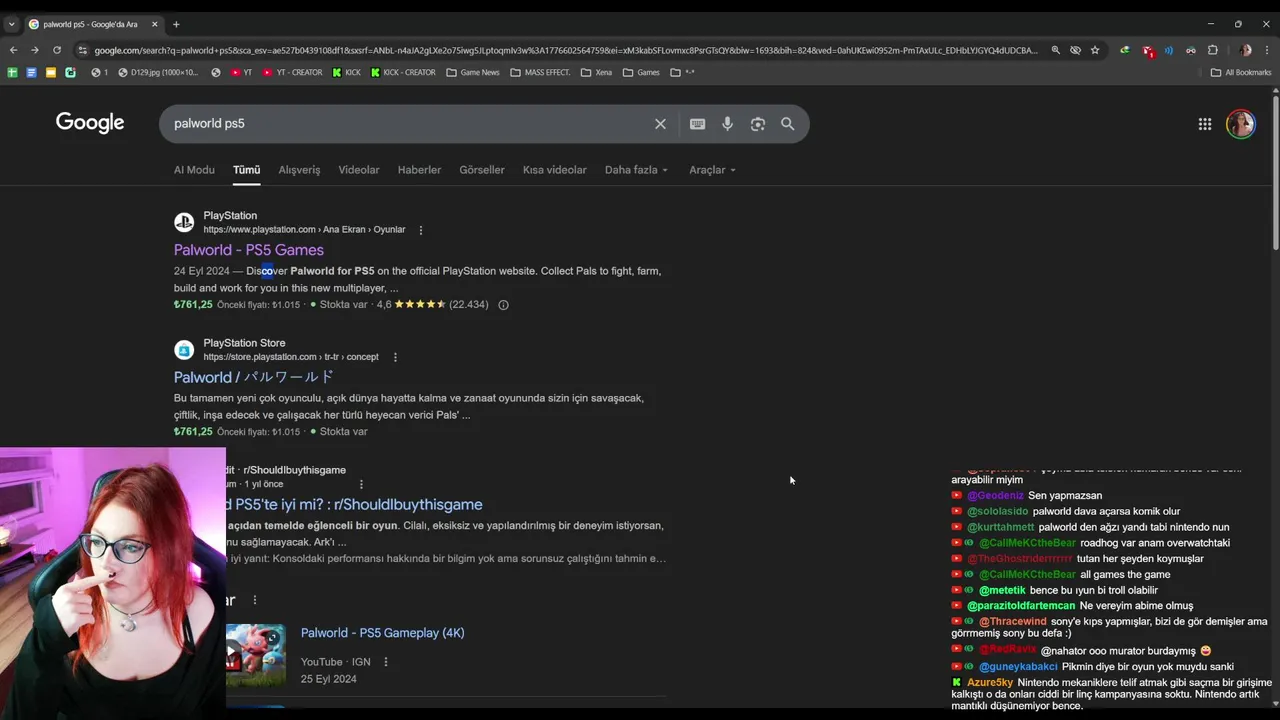Viewport: 1280px width, 720px height.
Task: Go back to the previous page
Action: pyautogui.click(x=13, y=50)
